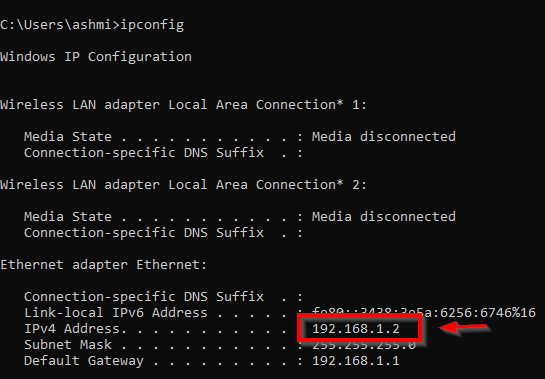Click the IPv4 Address label text
545x379 pixels.
(72, 329)
